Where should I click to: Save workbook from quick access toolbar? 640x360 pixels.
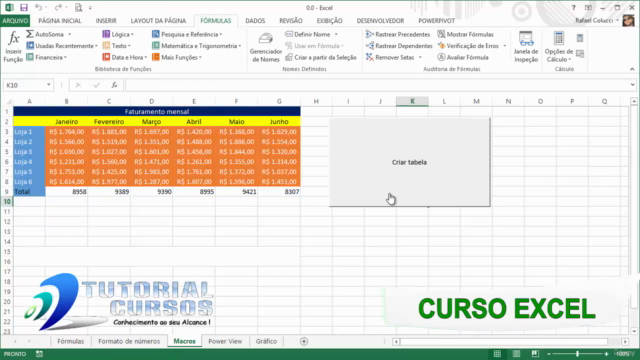(24, 7)
